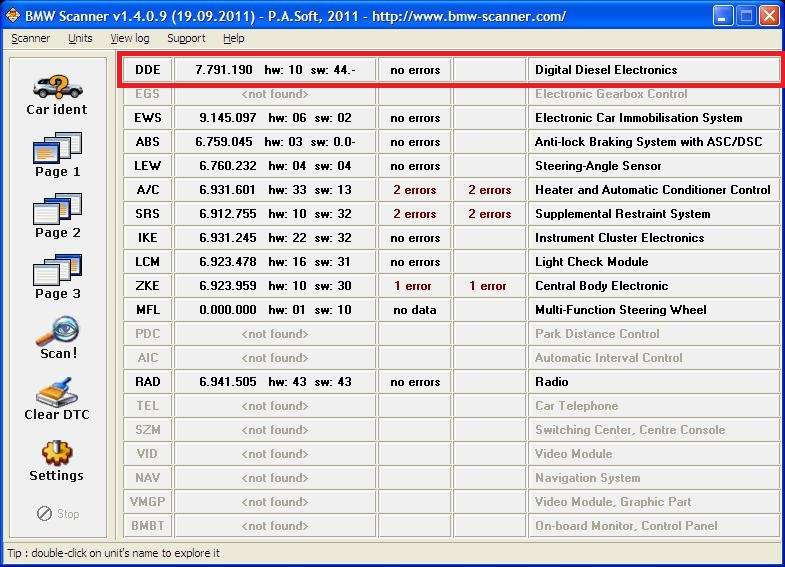Click the greyed VMGP unit button
The image size is (785, 567).
pyautogui.click(x=148, y=502)
